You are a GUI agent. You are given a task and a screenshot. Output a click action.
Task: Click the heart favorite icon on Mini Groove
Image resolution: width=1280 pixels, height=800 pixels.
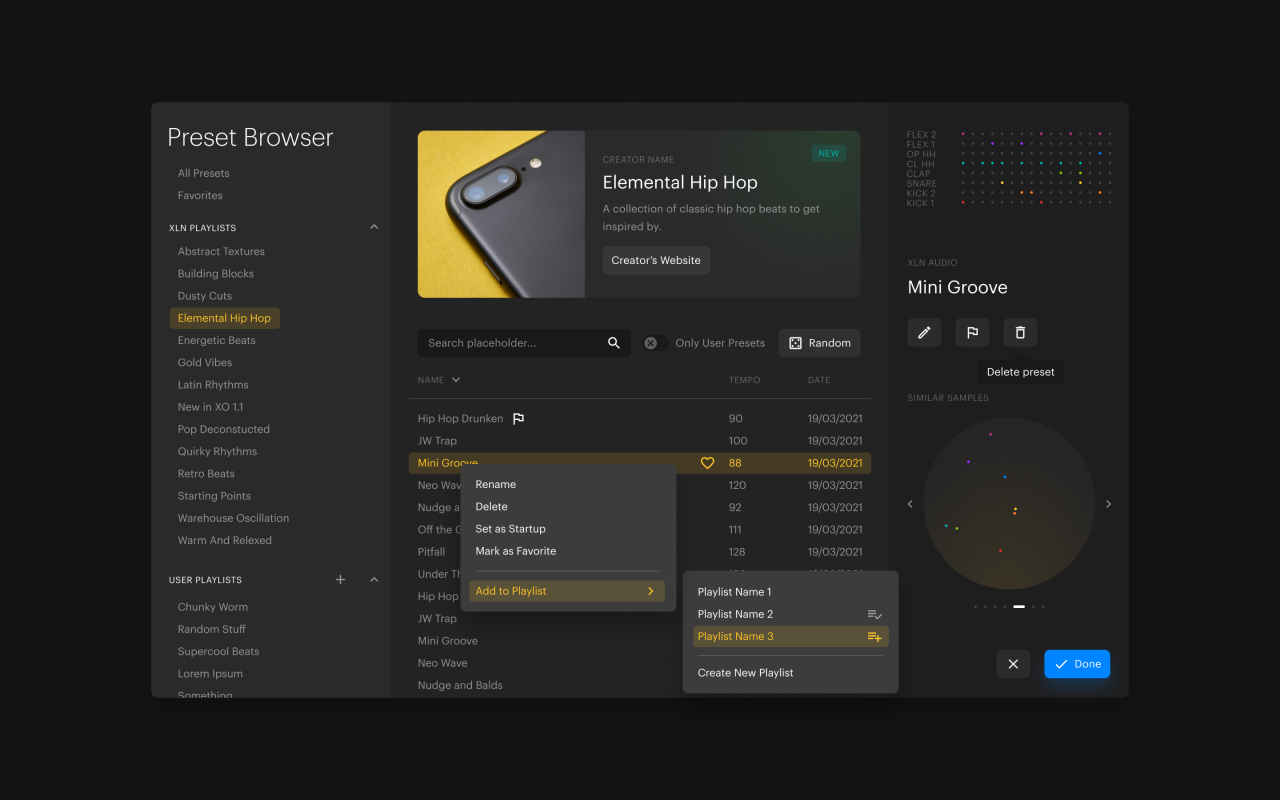coord(707,463)
